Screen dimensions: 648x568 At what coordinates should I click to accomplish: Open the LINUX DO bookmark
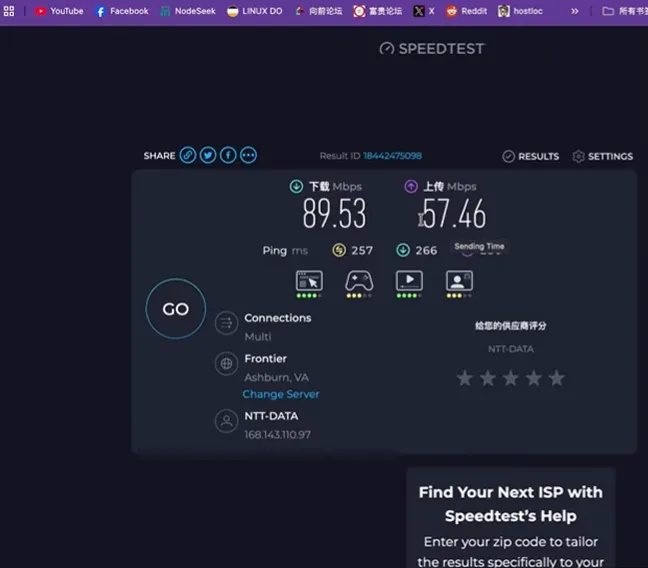tap(255, 11)
